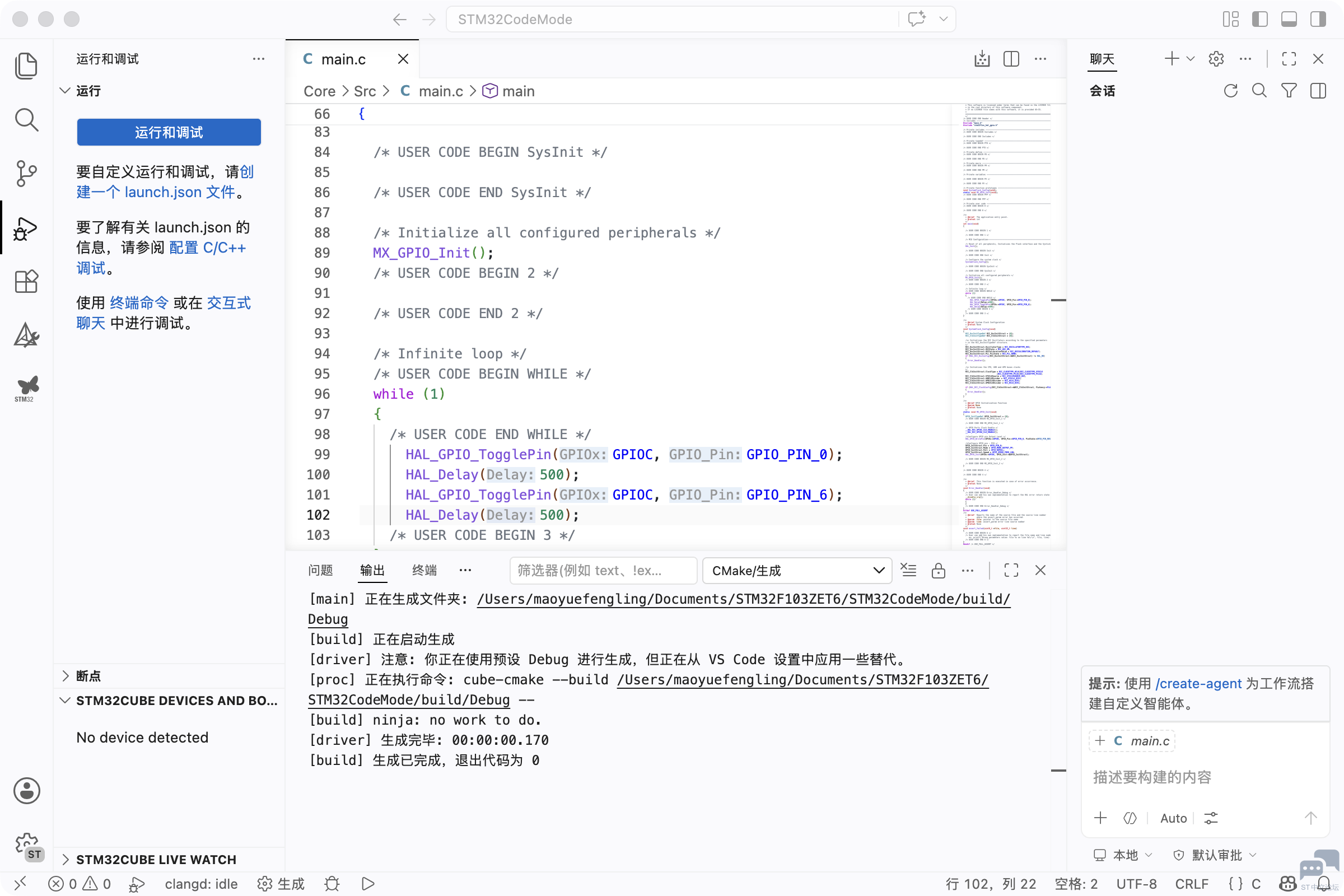Screen dimensions: 1344x896
Task: Toggle the code icon in chat input
Action: 1130,818
